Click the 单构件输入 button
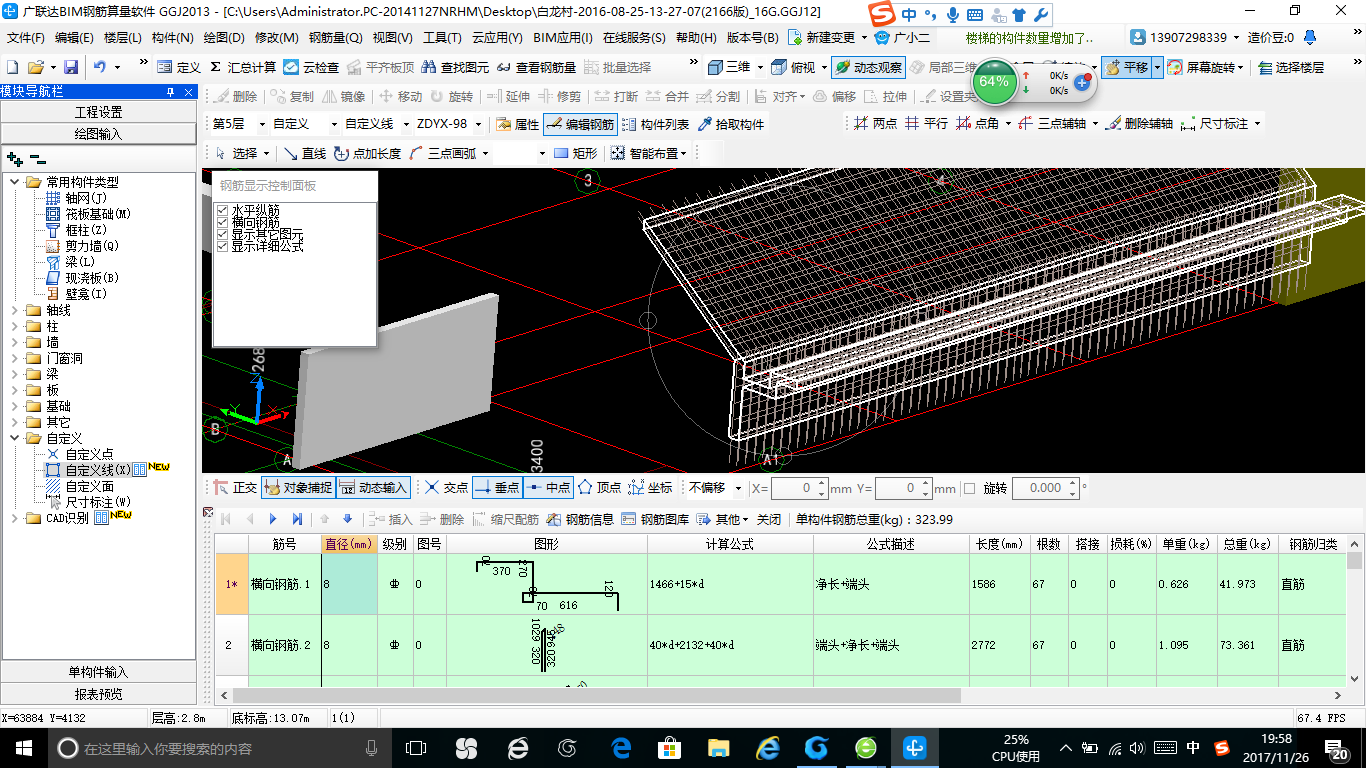This screenshot has height=768, width=1366. coord(98,672)
